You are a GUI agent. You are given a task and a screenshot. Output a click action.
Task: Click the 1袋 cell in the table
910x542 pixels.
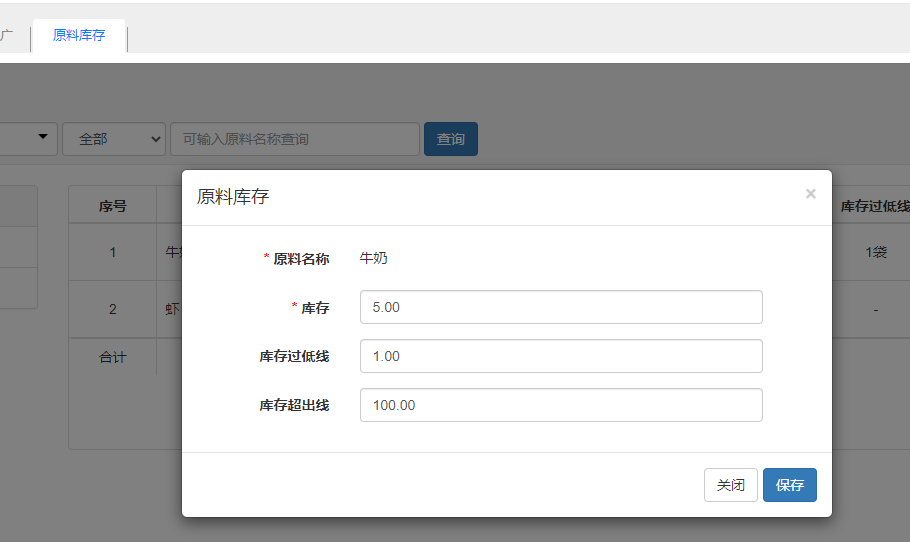click(x=875, y=252)
